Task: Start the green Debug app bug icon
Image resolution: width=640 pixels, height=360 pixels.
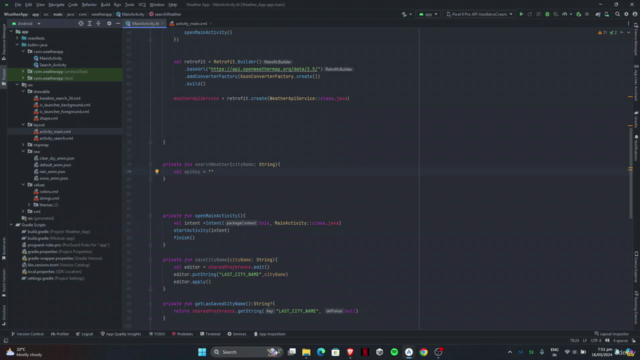Action: pyautogui.click(x=547, y=14)
